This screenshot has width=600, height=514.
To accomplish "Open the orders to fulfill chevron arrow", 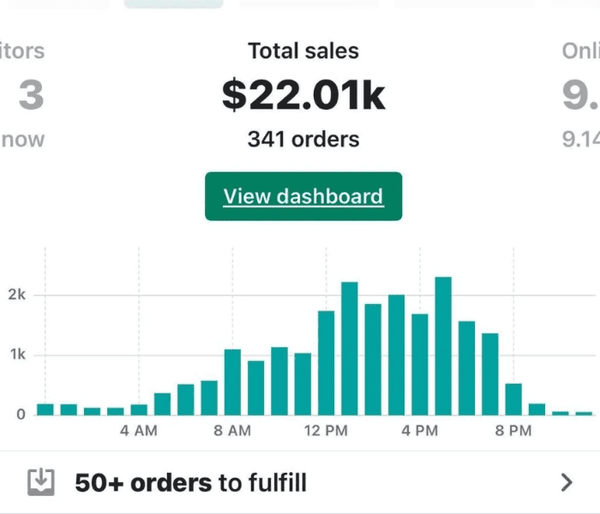I will click(x=567, y=483).
